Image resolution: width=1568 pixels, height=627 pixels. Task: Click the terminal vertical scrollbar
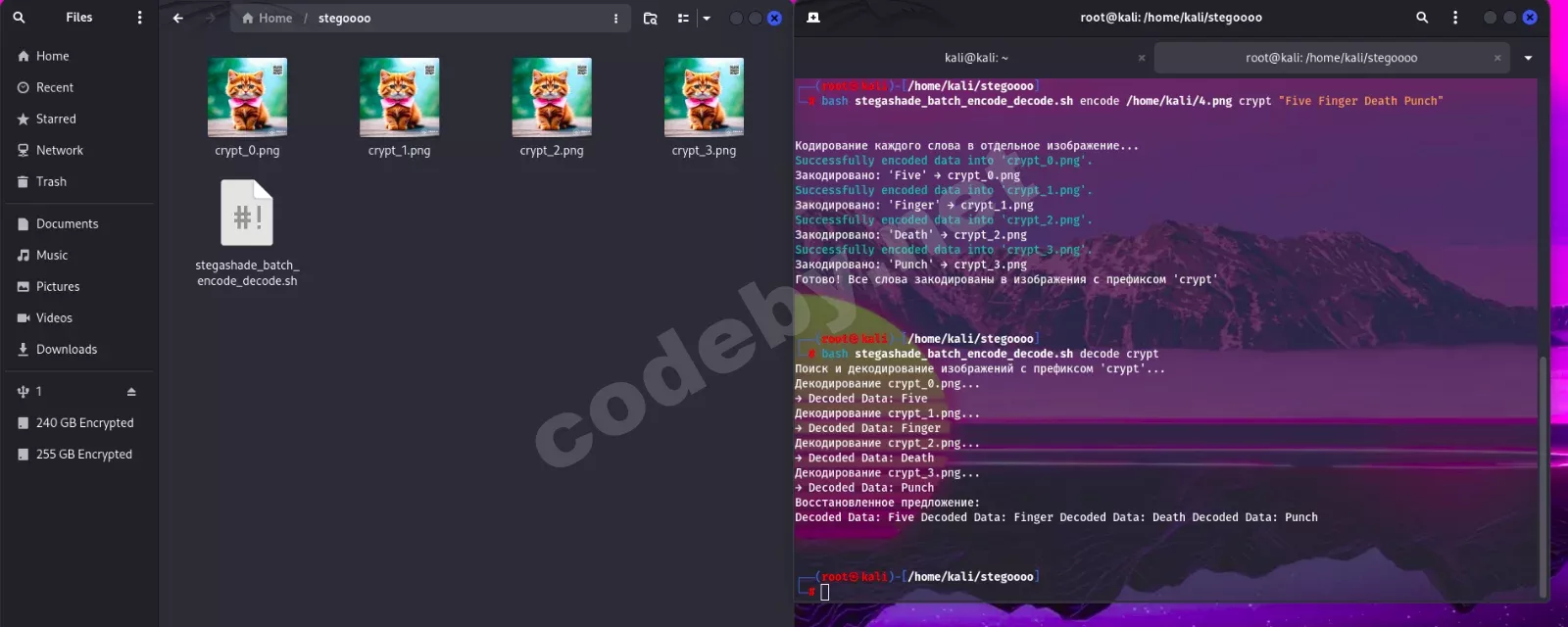[x=1543, y=476]
